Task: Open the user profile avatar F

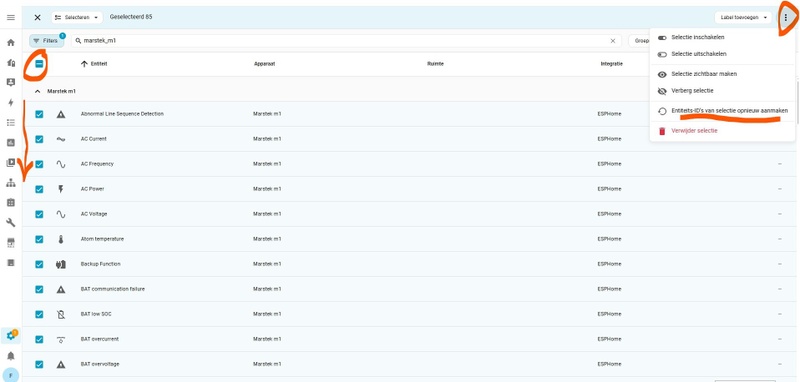Action: coord(11,375)
